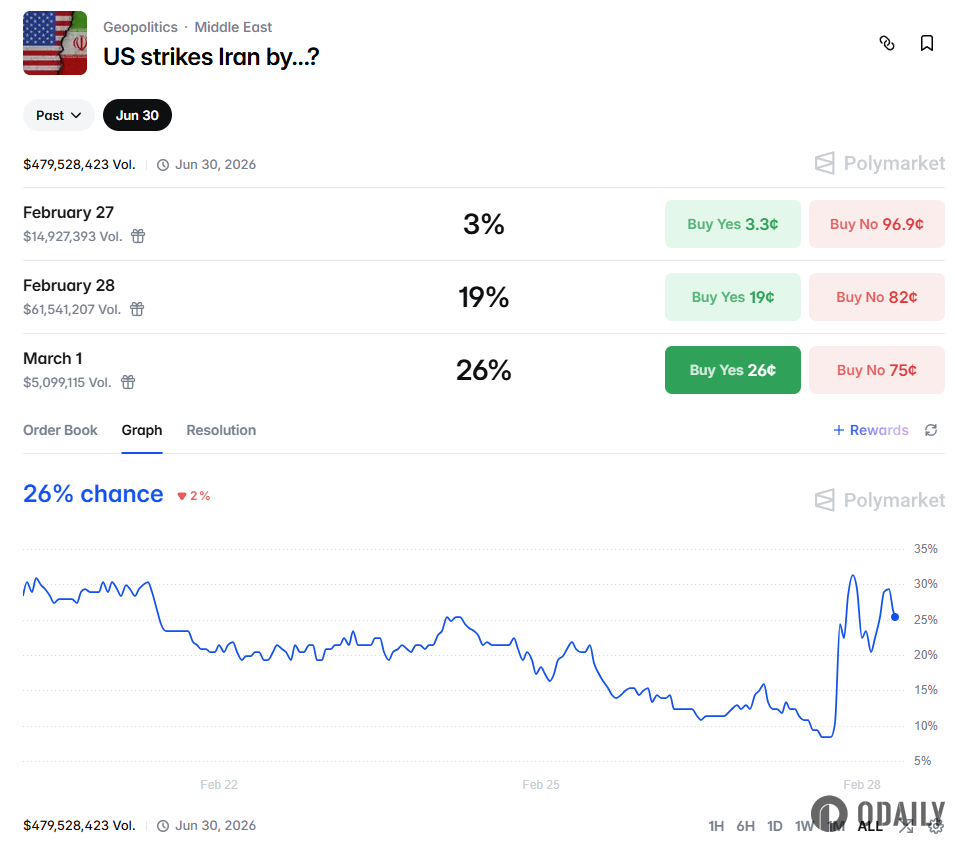The height and width of the screenshot is (842, 955).
Task: Select the Jun 30 date pill
Action: coord(137,115)
